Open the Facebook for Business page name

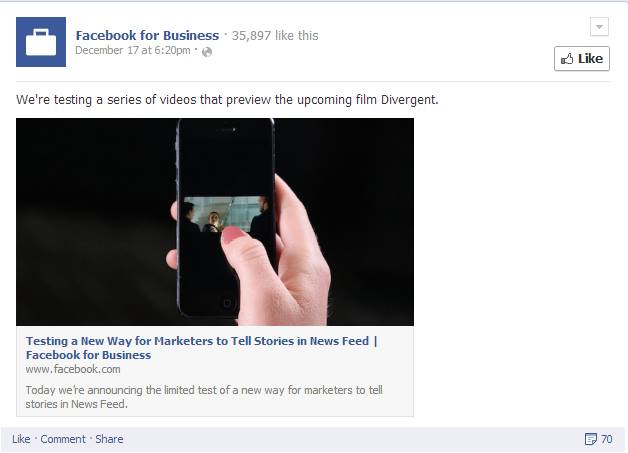point(147,35)
